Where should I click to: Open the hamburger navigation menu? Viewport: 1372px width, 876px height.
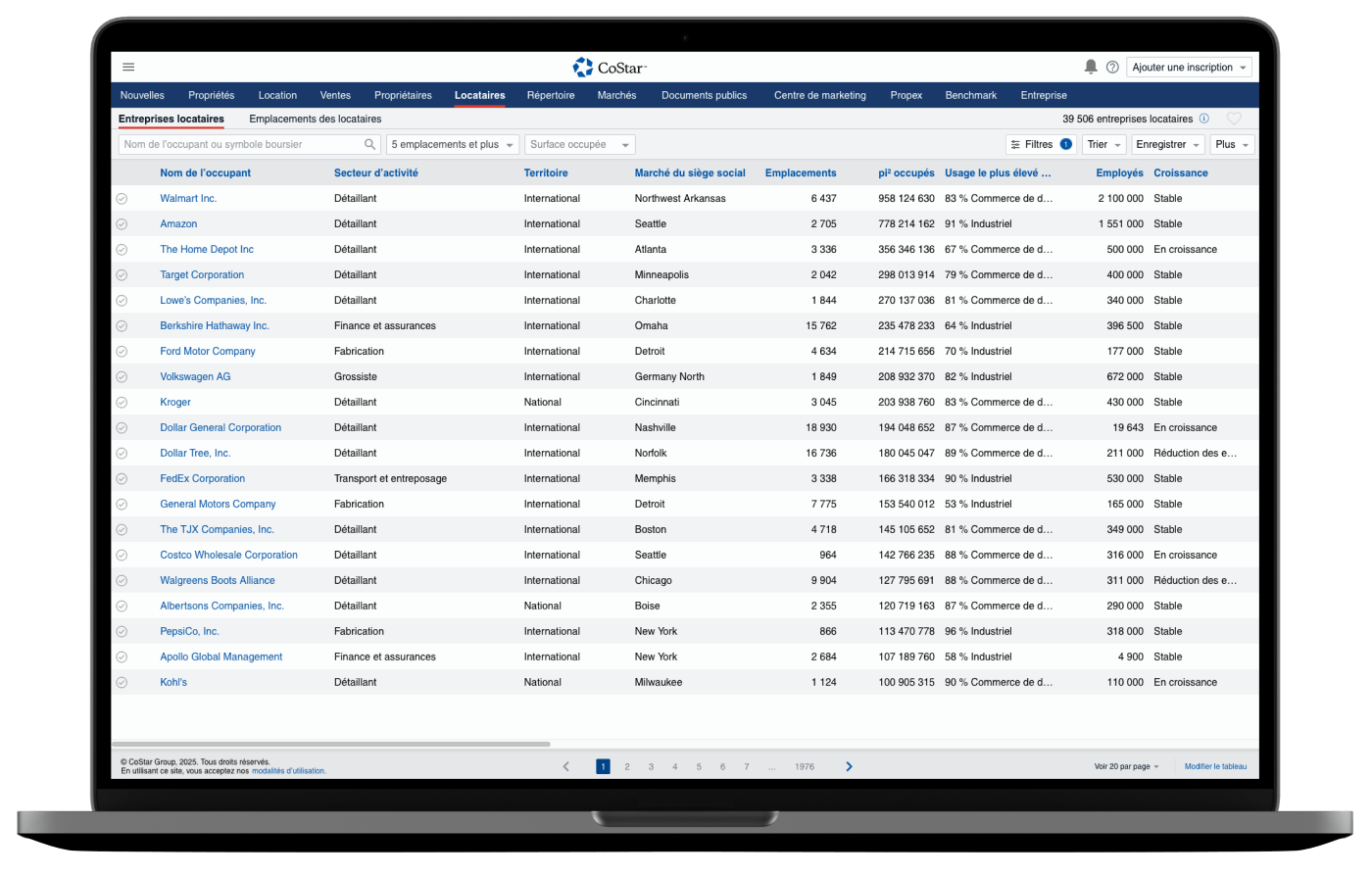pyautogui.click(x=128, y=68)
